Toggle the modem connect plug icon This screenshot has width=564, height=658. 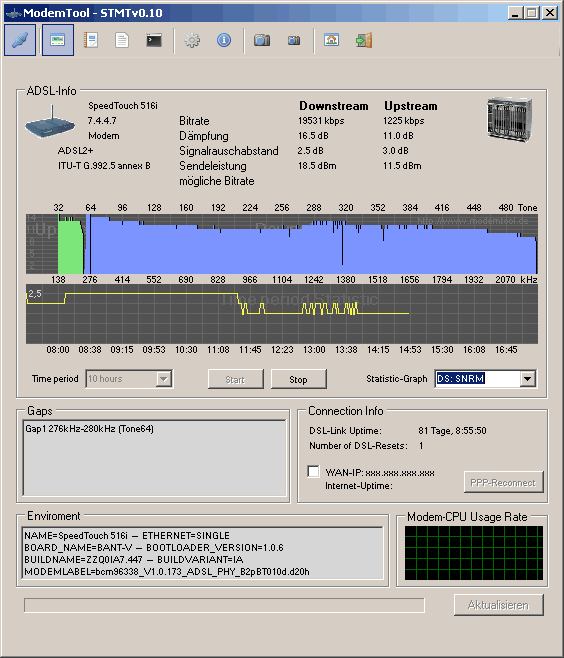tap(20, 40)
